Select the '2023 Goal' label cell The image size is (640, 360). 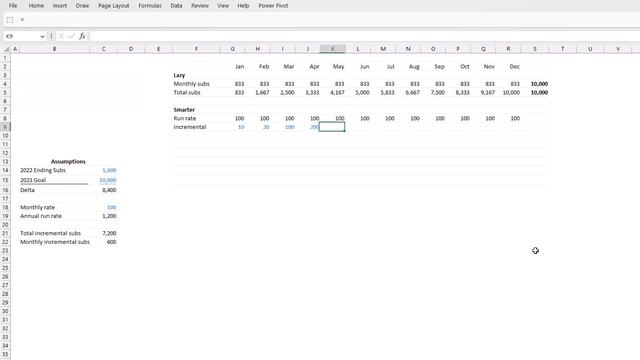(33, 180)
